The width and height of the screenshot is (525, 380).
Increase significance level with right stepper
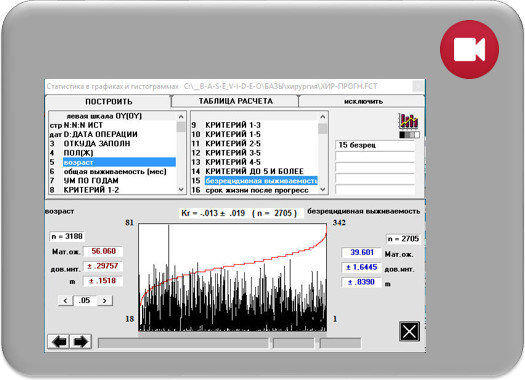click(105, 300)
